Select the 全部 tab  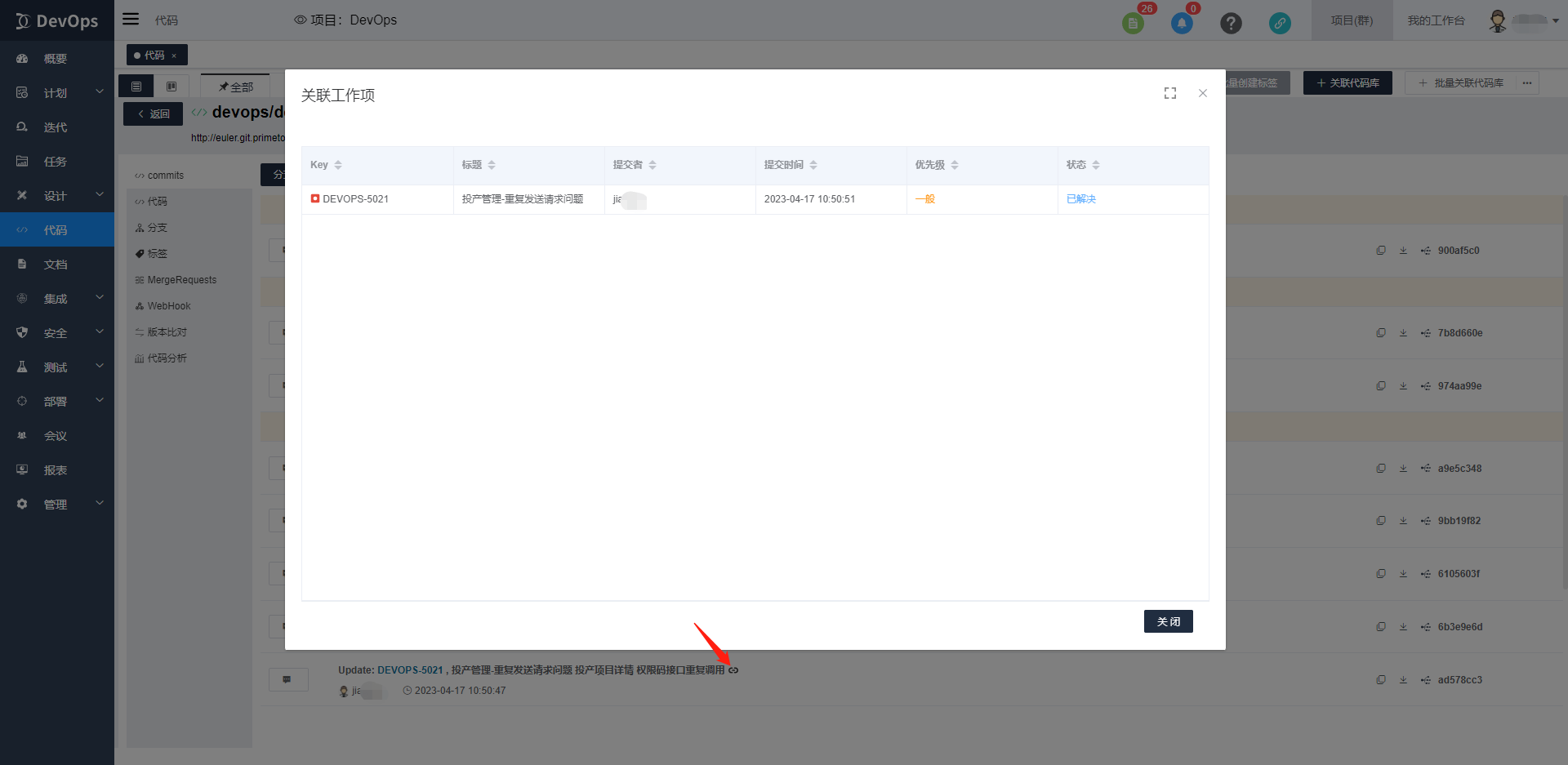tap(236, 87)
